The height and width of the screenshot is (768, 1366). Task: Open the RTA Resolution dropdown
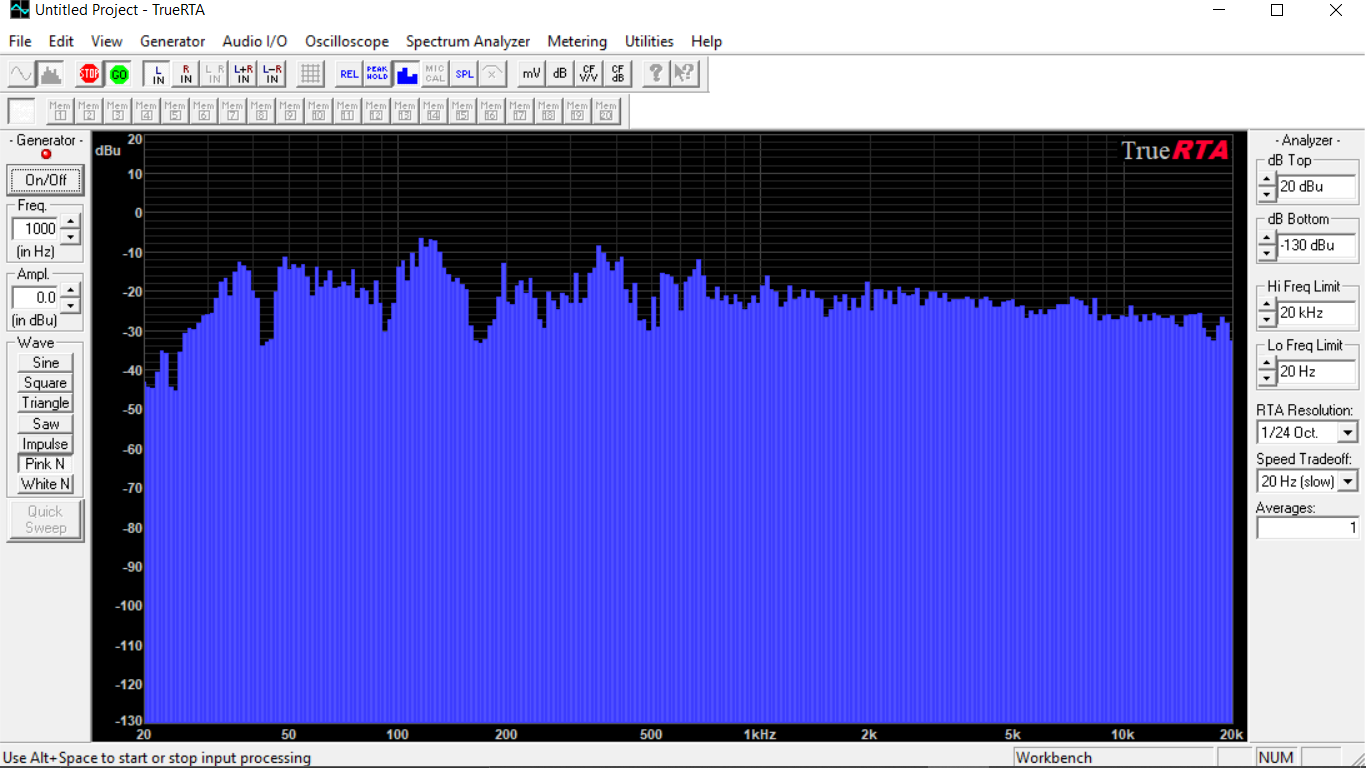coord(1347,433)
